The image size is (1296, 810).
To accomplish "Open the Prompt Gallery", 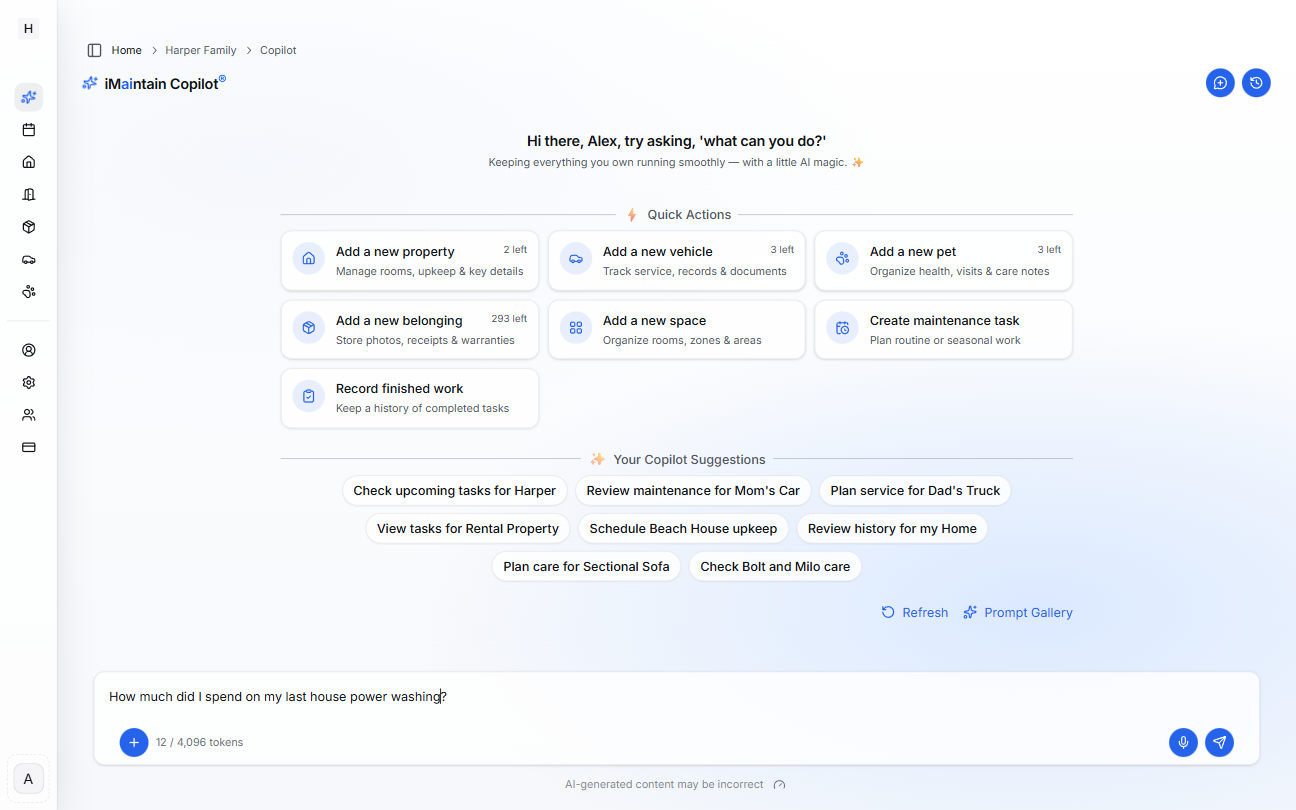I will coord(1027,612).
